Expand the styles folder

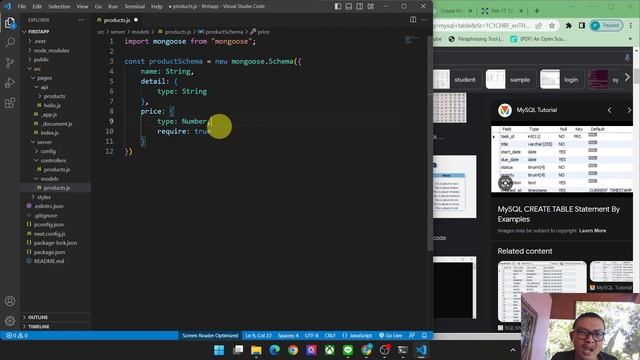click(56, 197)
